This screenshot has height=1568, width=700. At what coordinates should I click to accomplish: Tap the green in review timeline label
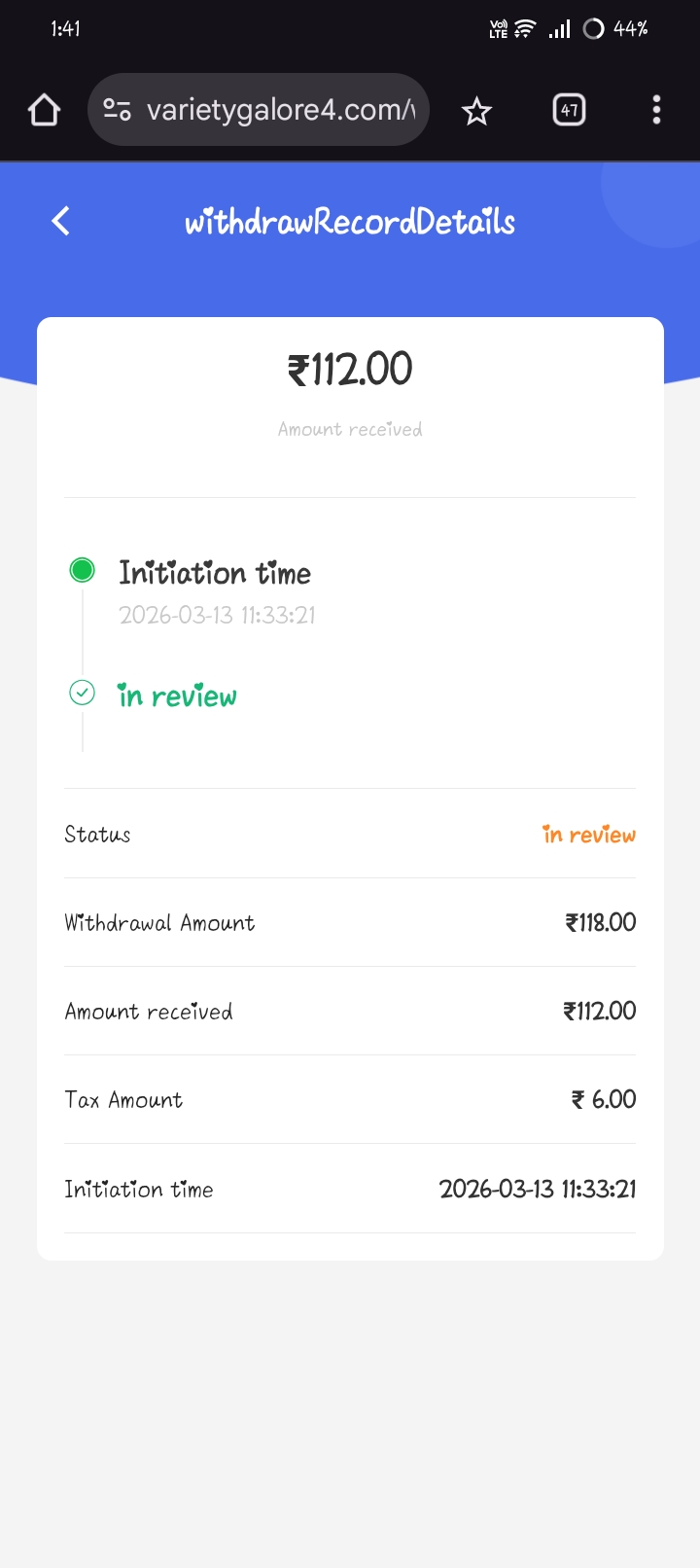click(178, 696)
